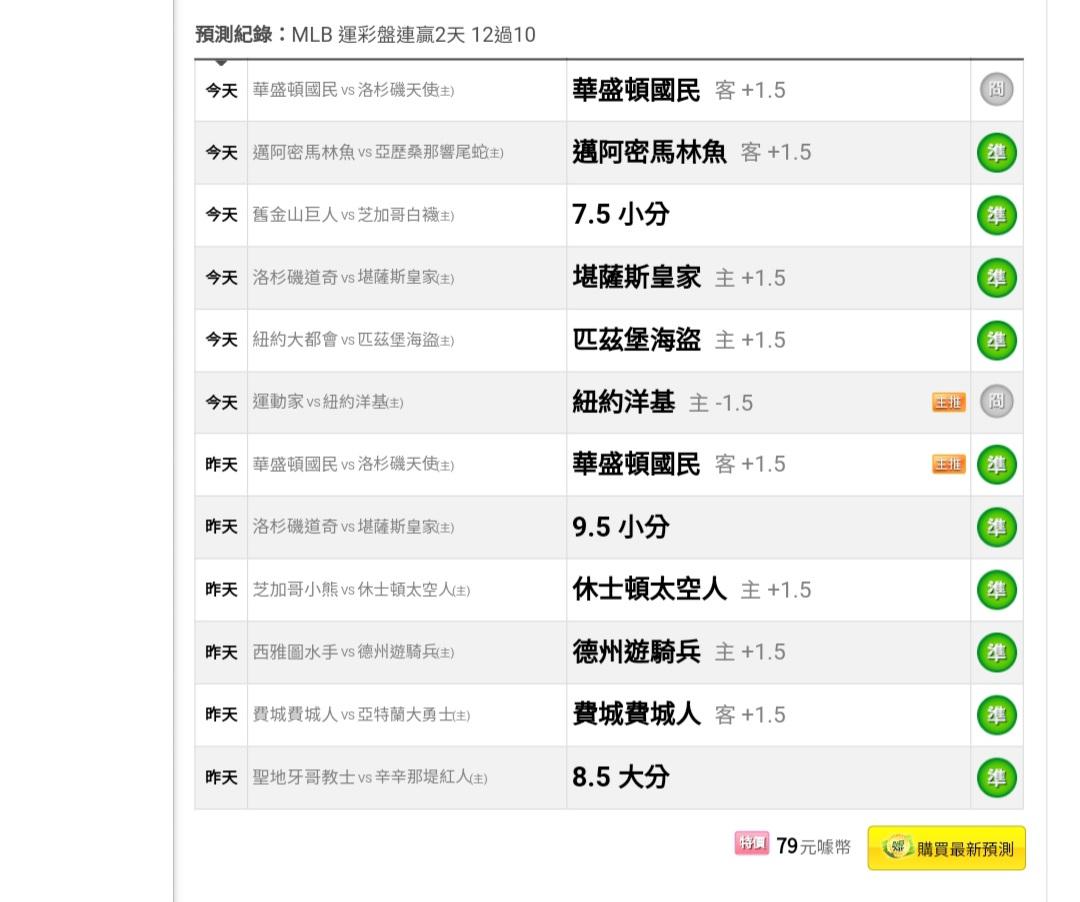This screenshot has width=1080, height=902.
Task: Click today's matchup 華盛頓國民 vs 洛杉磯天使
Action: coord(353,90)
